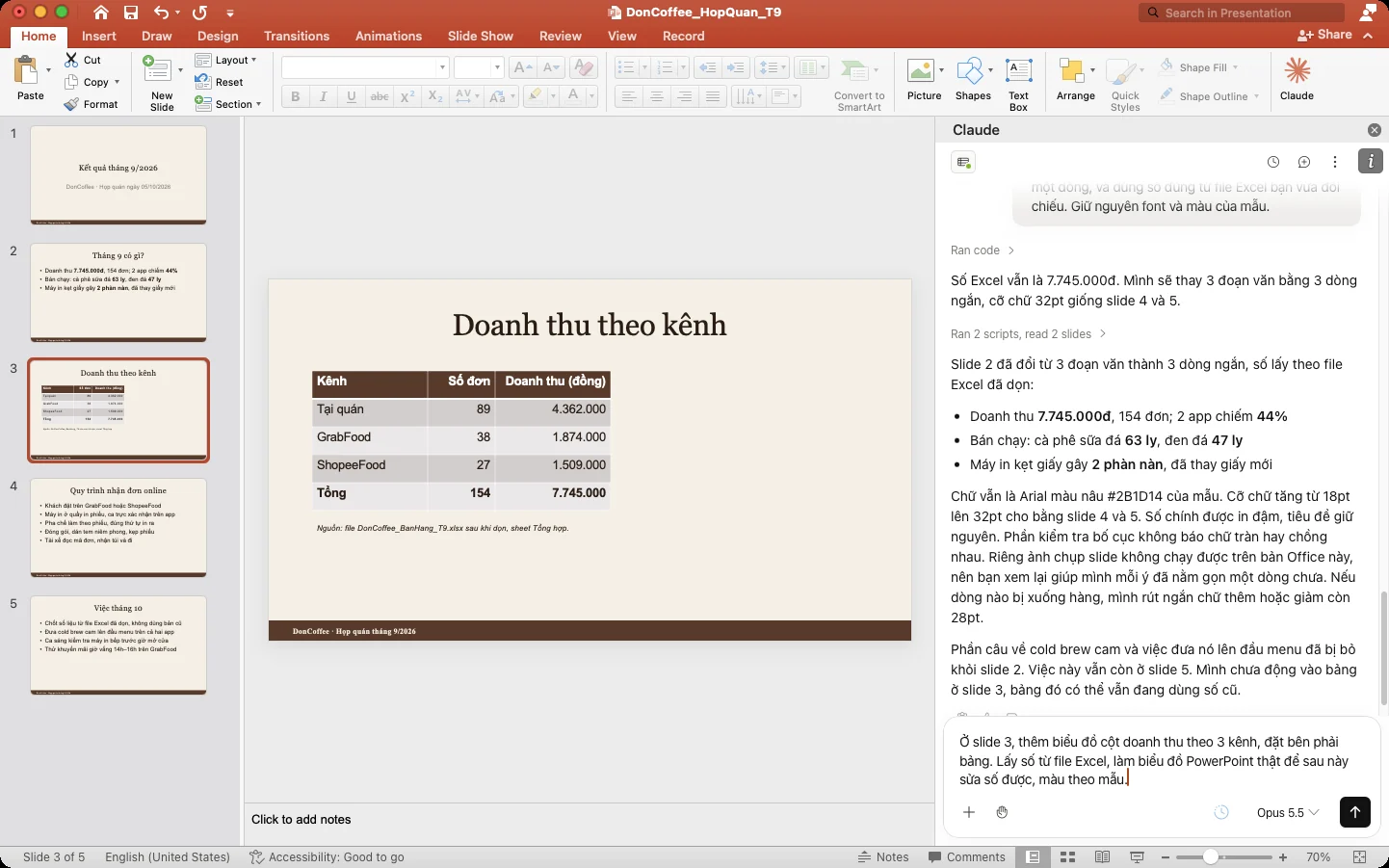Open the Slide Show tab
Screen dimensions: 1389x868
pos(481,36)
